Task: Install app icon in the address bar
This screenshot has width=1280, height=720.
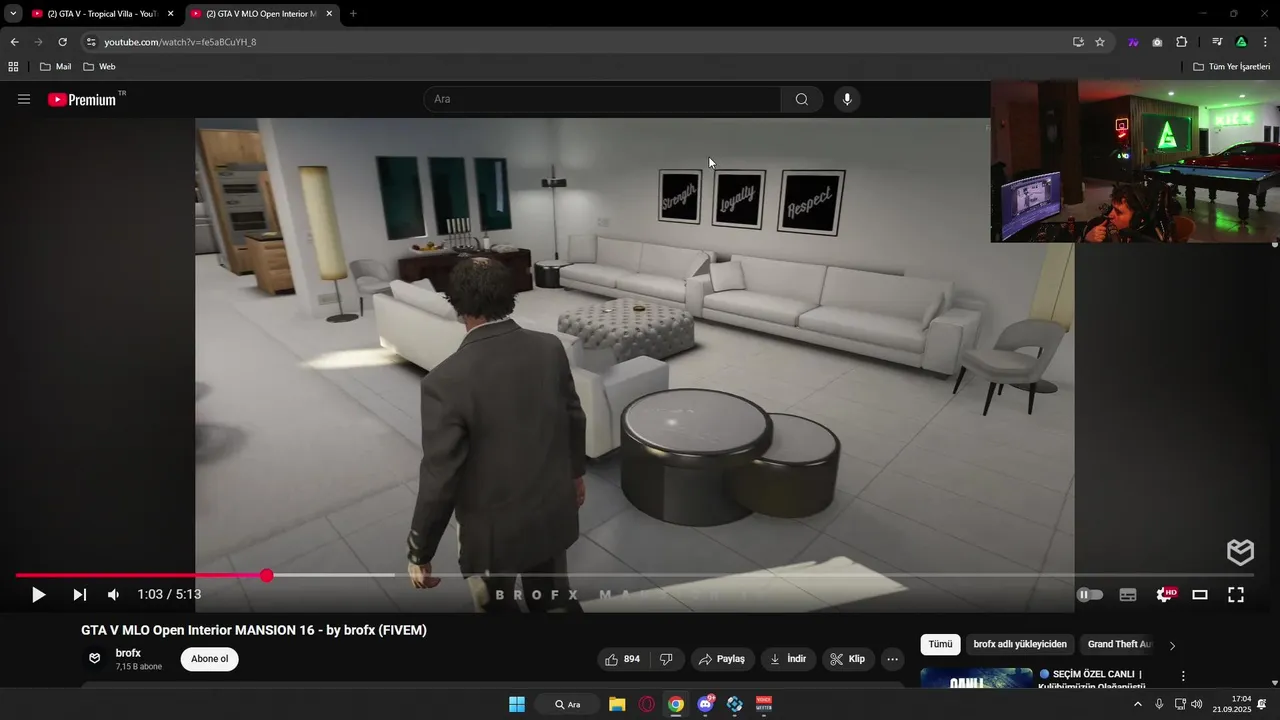Action: point(1078,42)
